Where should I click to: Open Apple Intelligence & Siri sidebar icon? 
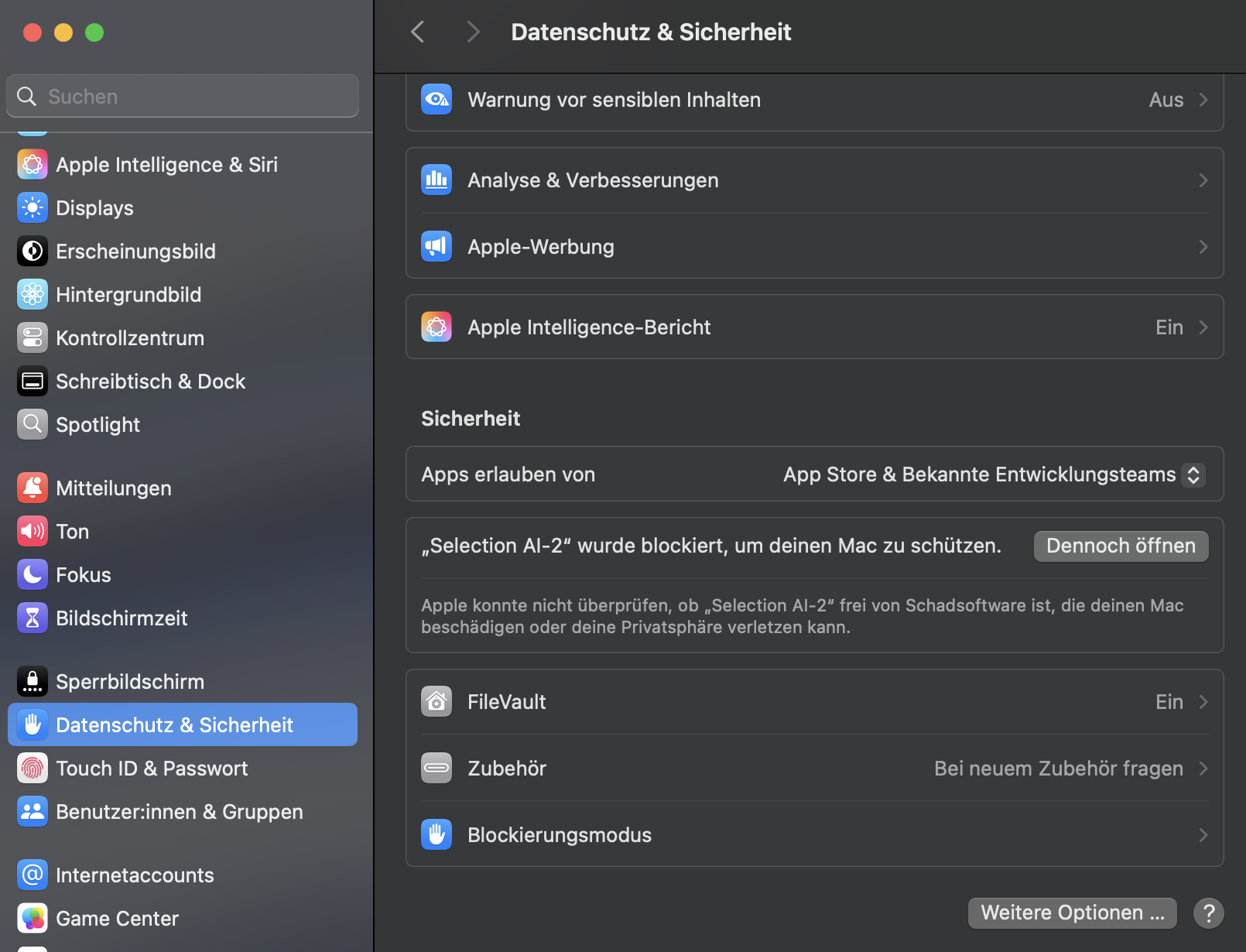33,165
